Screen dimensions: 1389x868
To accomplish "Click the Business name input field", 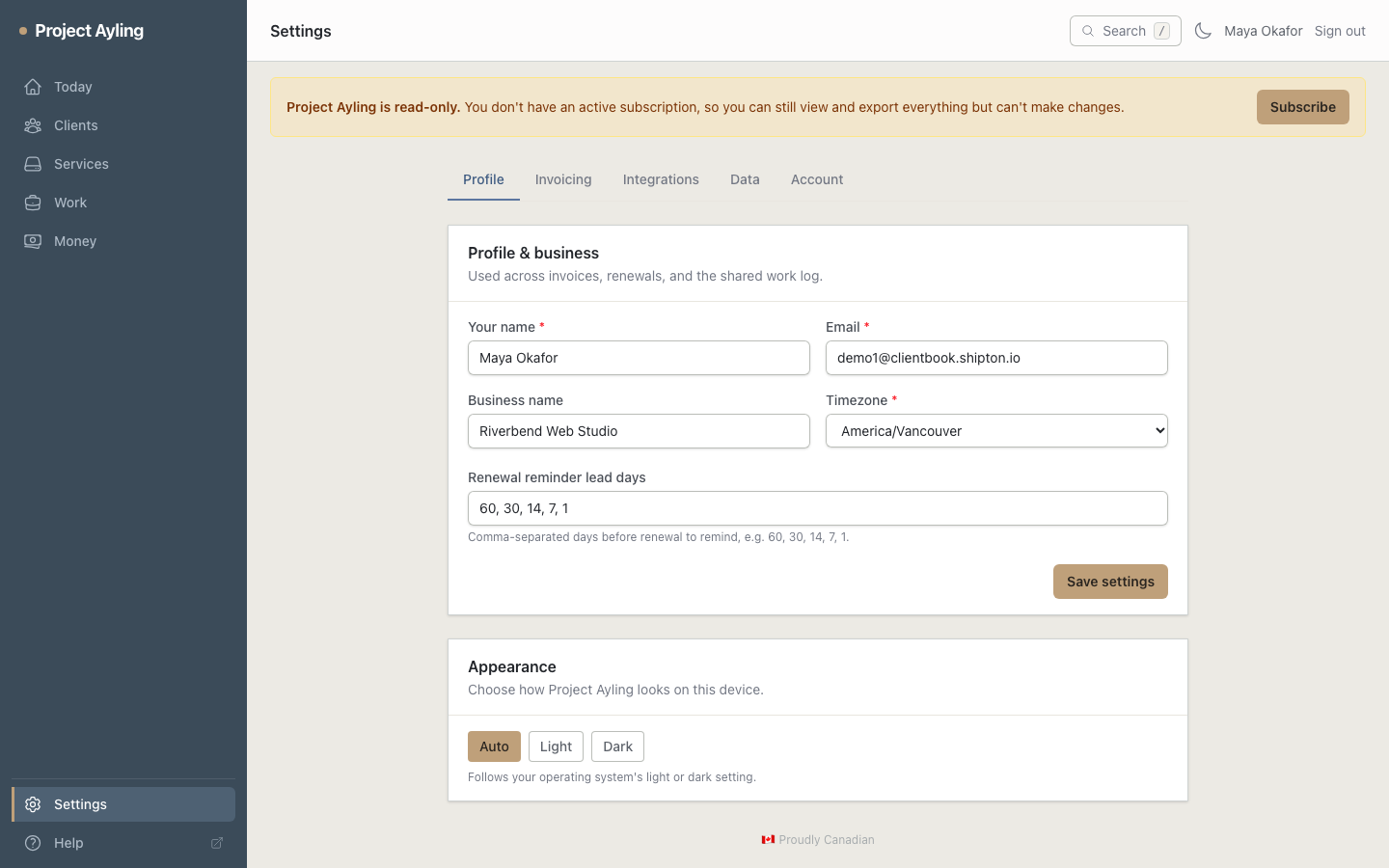I will coord(639,431).
